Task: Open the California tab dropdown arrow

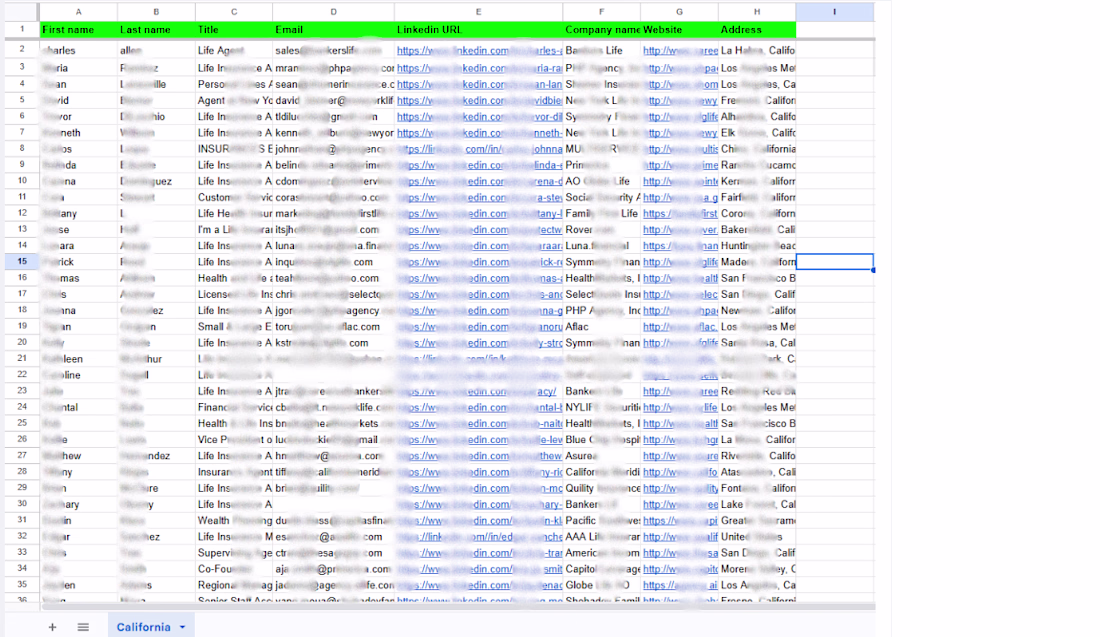Action: point(182,627)
